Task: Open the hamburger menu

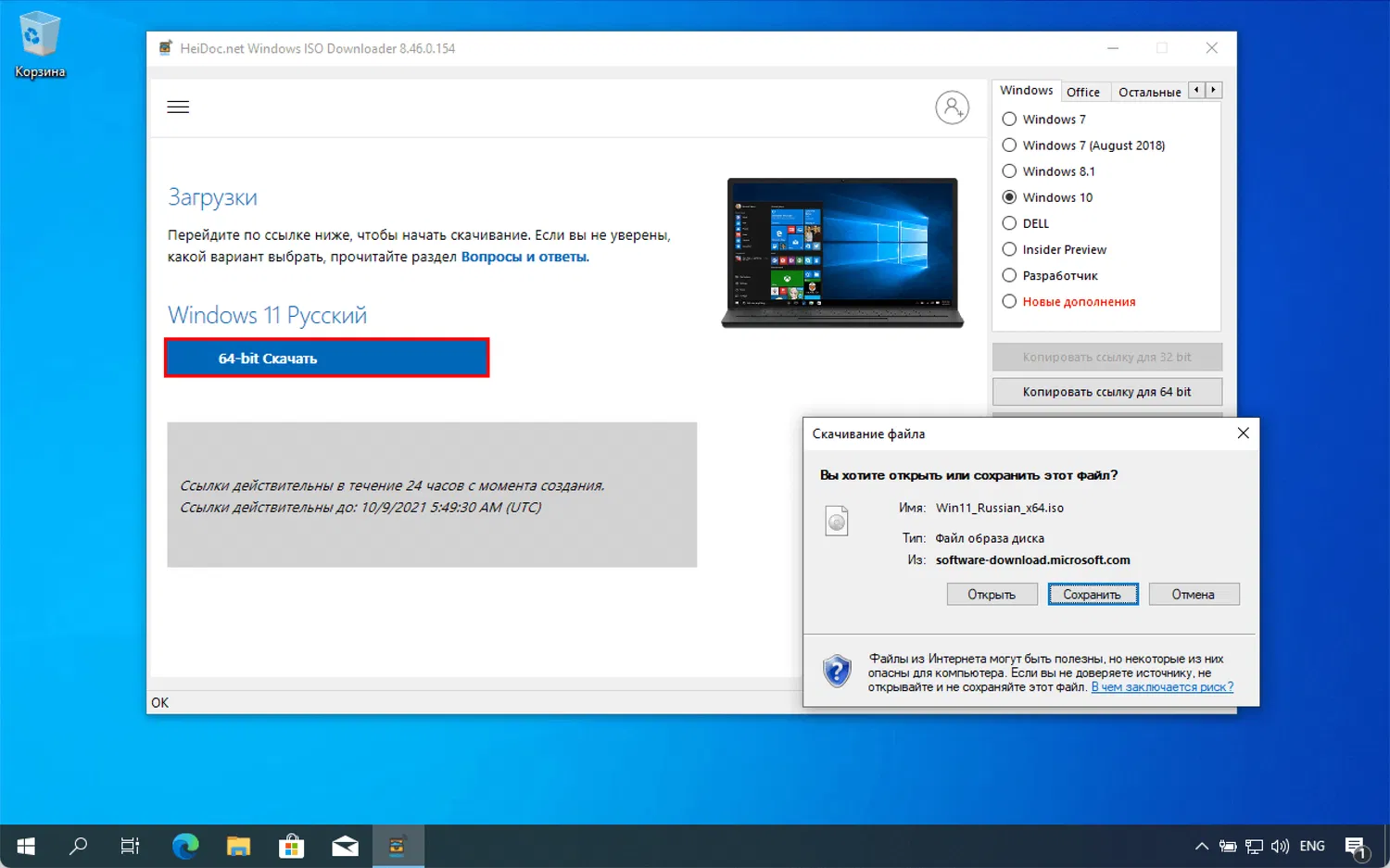Action: (x=178, y=107)
